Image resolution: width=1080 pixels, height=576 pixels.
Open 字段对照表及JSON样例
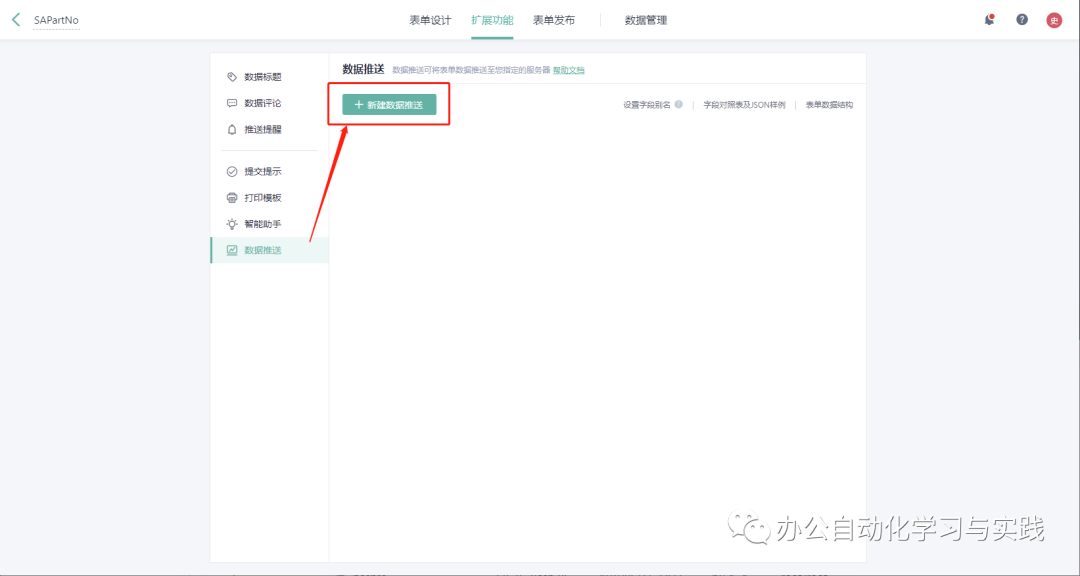pyautogui.click(x=744, y=105)
